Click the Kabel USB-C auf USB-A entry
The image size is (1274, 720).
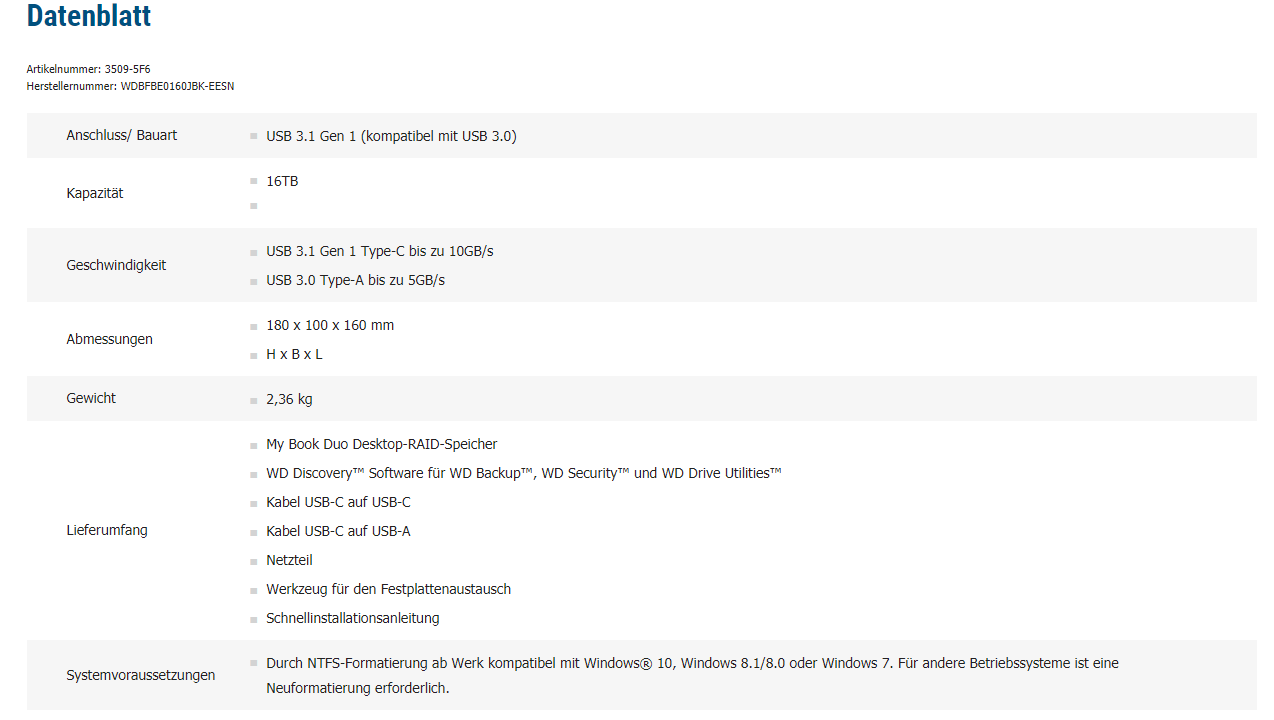point(338,531)
